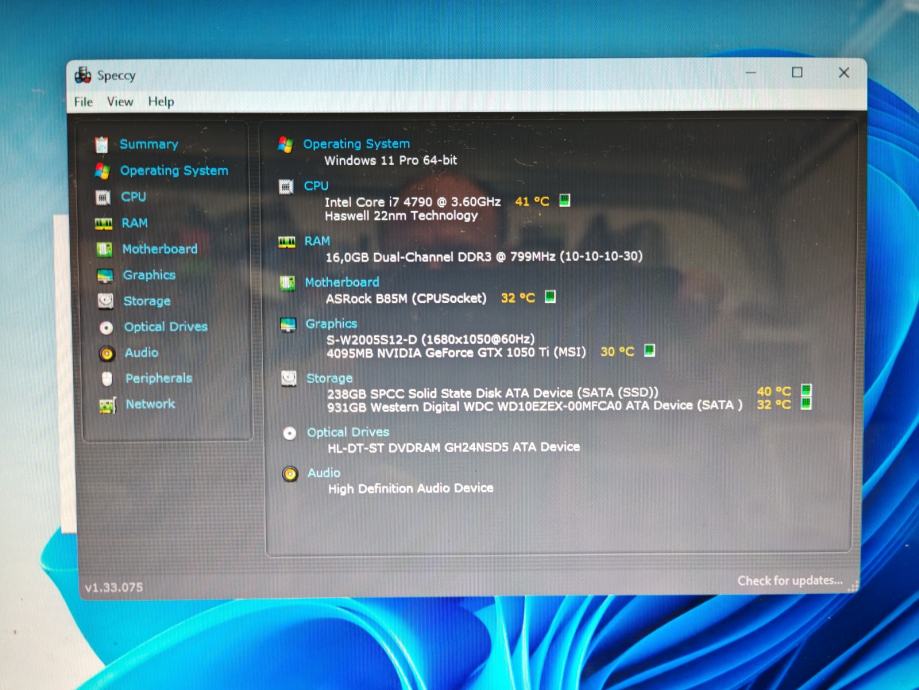Click the Motherboard icon in summary pane
The width and height of the screenshot is (919, 690).
287,283
